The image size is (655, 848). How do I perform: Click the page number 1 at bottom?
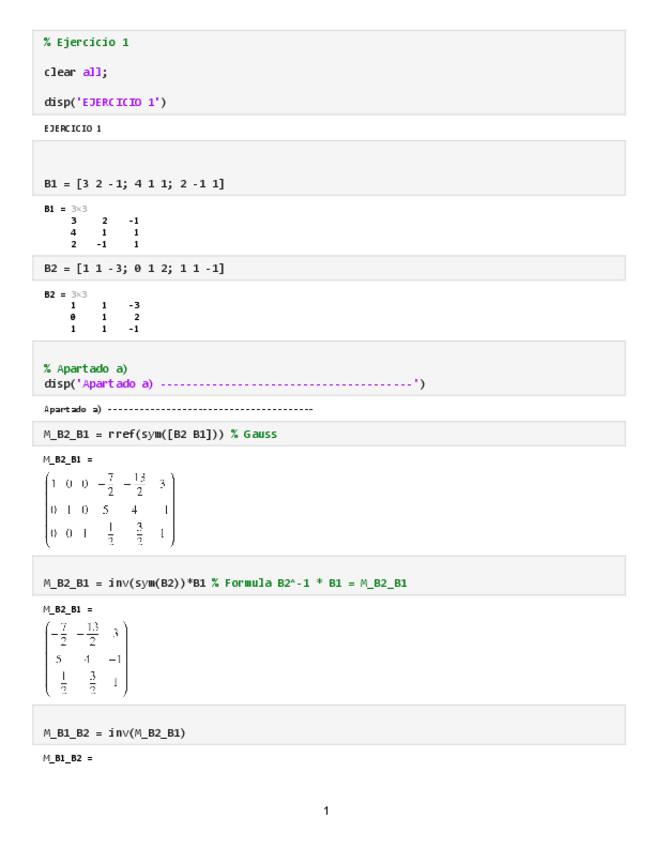[326, 810]
